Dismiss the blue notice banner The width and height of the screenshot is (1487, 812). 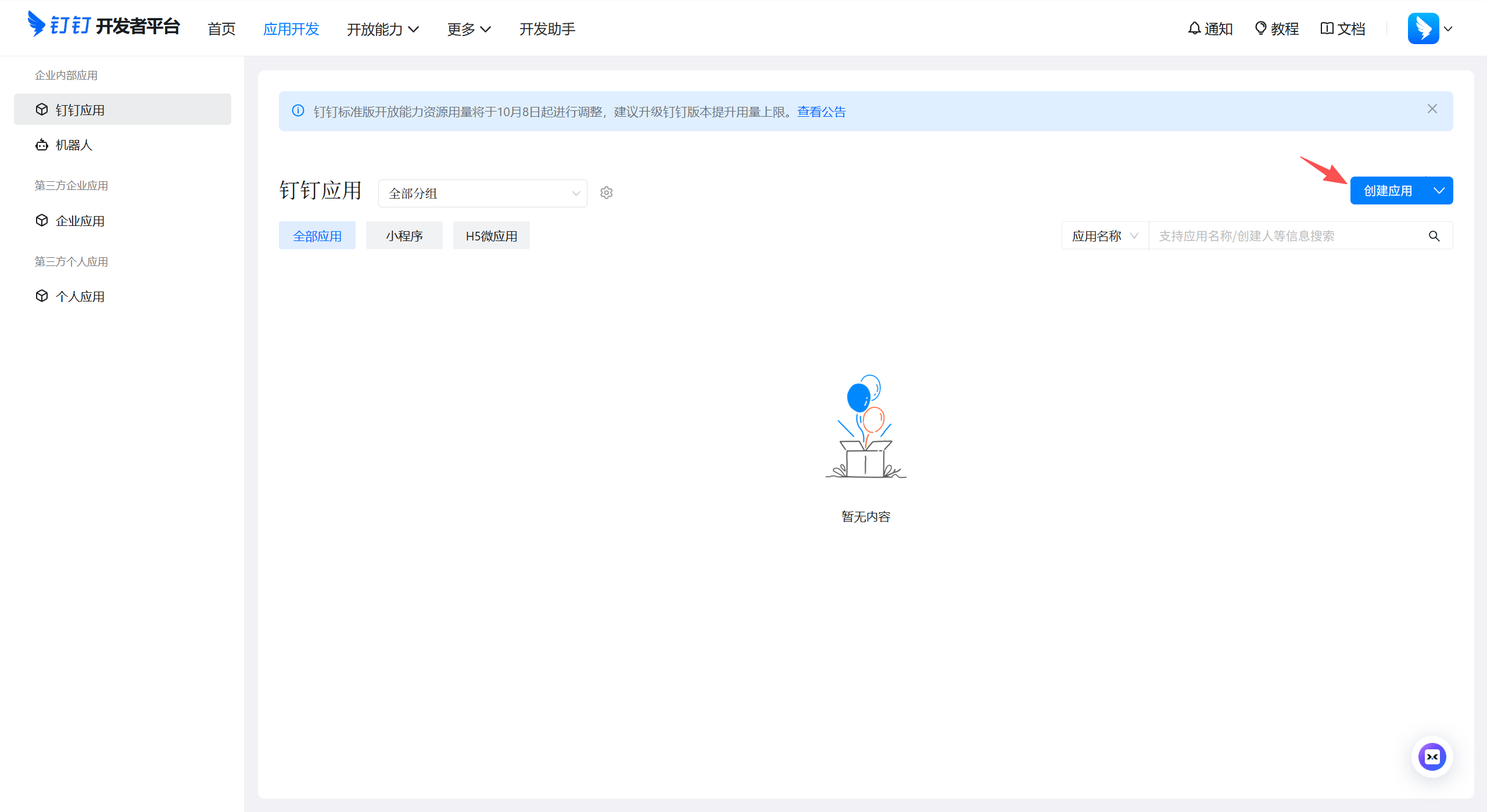[x=1432, y=109]
